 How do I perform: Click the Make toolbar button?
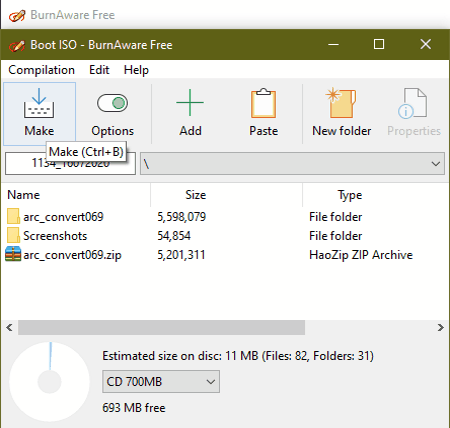[39, 114]
